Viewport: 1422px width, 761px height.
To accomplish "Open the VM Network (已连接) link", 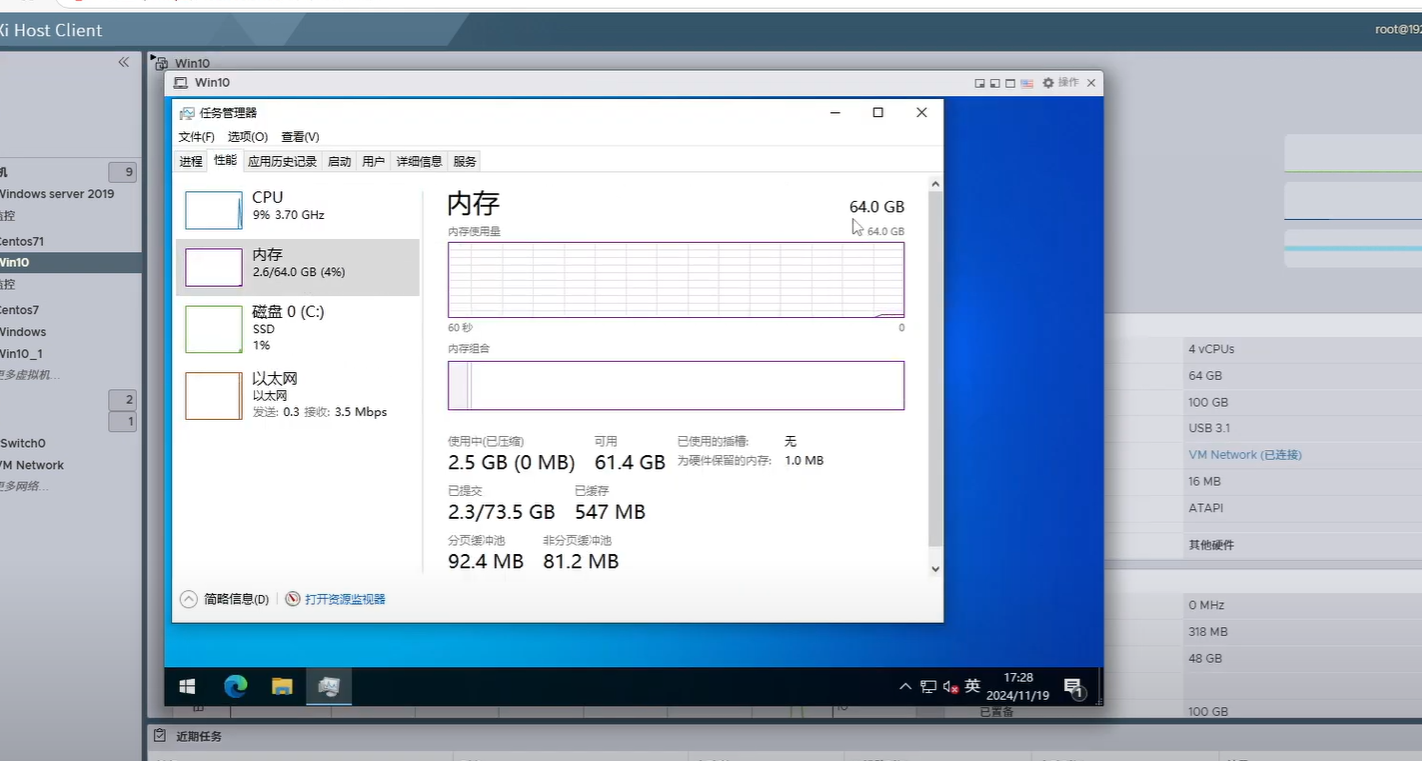I will pyautogui.click(x=1245, y=455).
